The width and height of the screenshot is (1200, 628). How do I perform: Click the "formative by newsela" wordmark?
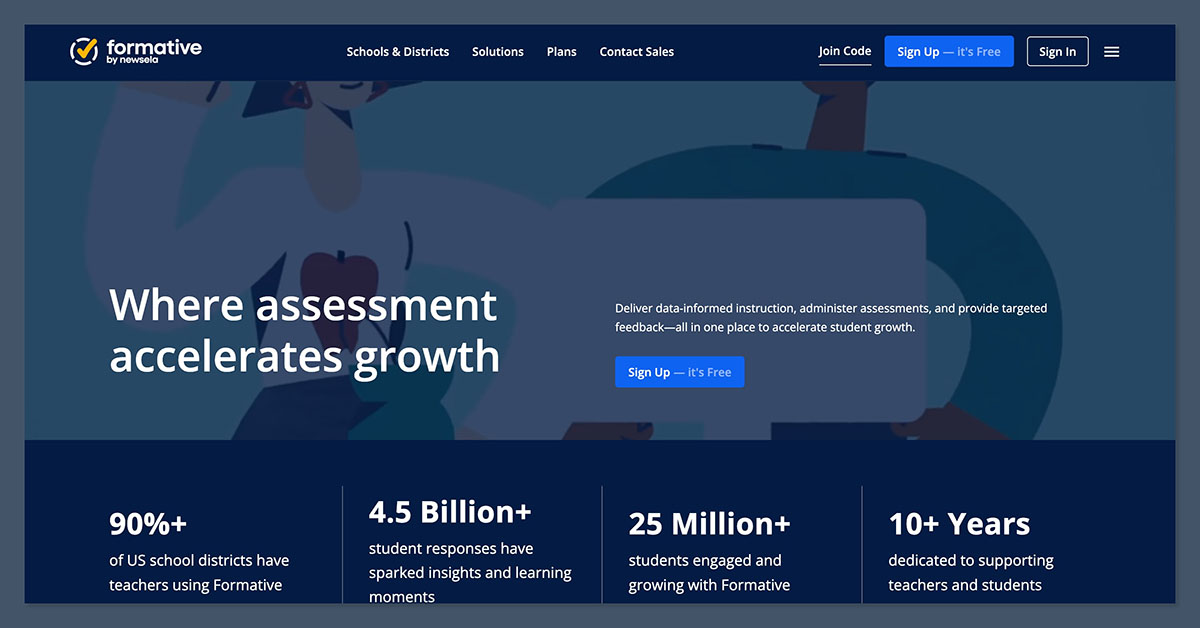(152, 51)
